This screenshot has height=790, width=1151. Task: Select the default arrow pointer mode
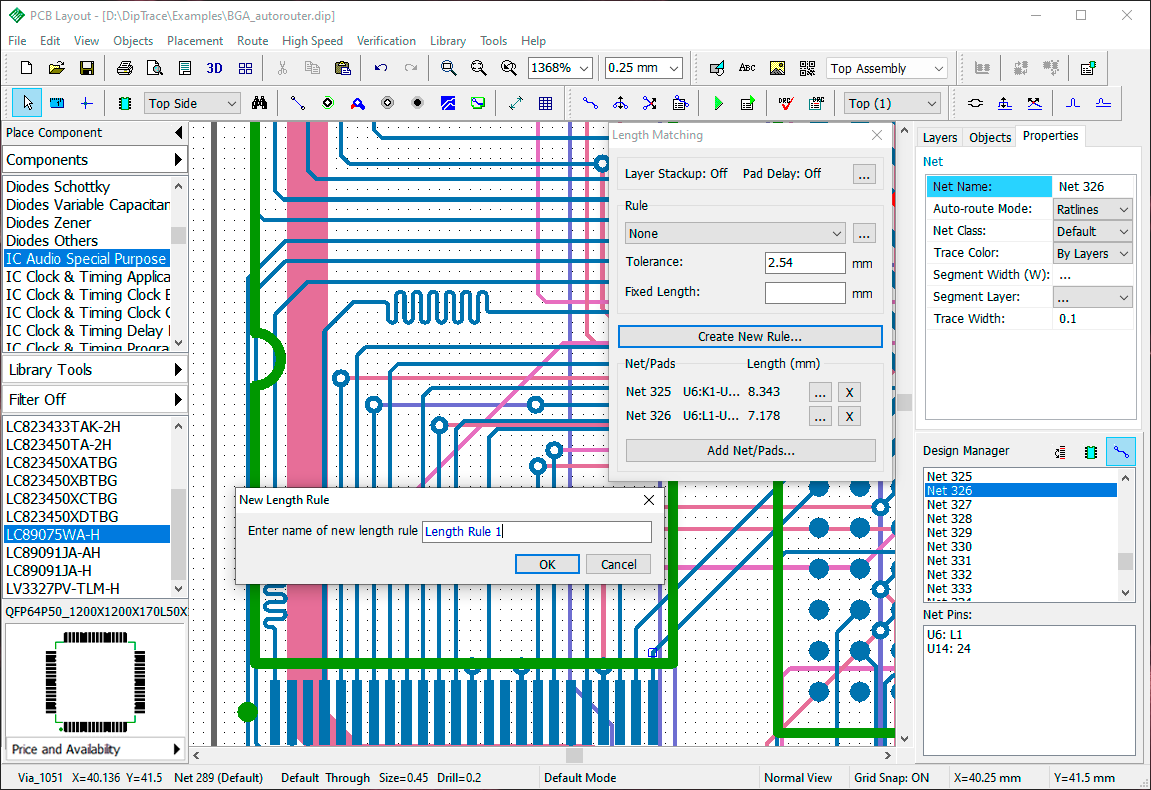(x=27, y=104)
